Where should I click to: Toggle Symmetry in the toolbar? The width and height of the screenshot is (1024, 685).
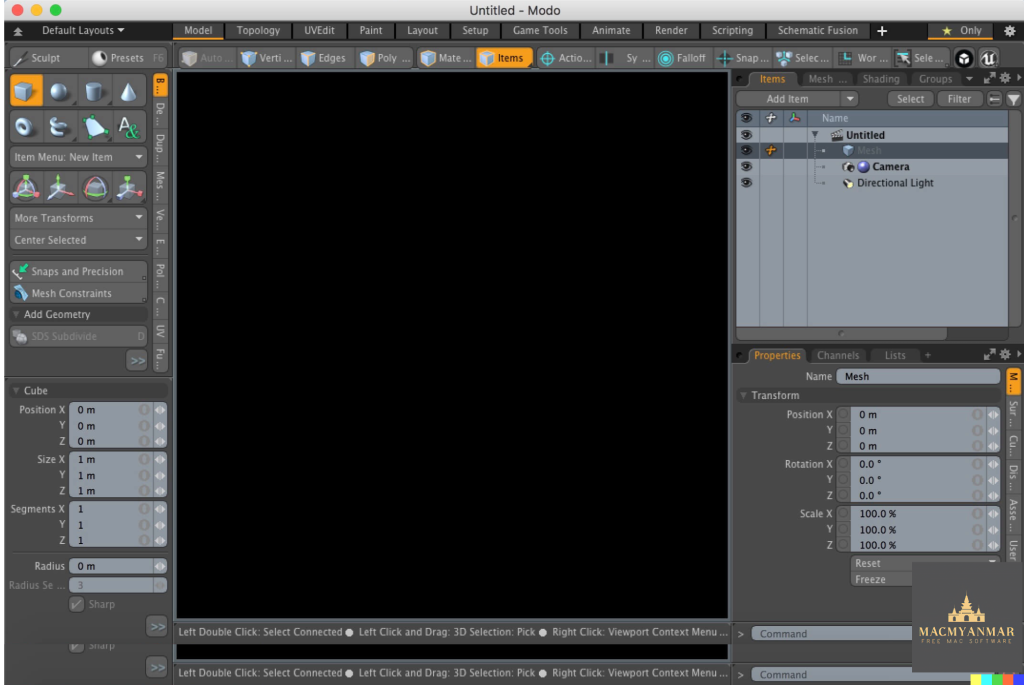point(625,58)
